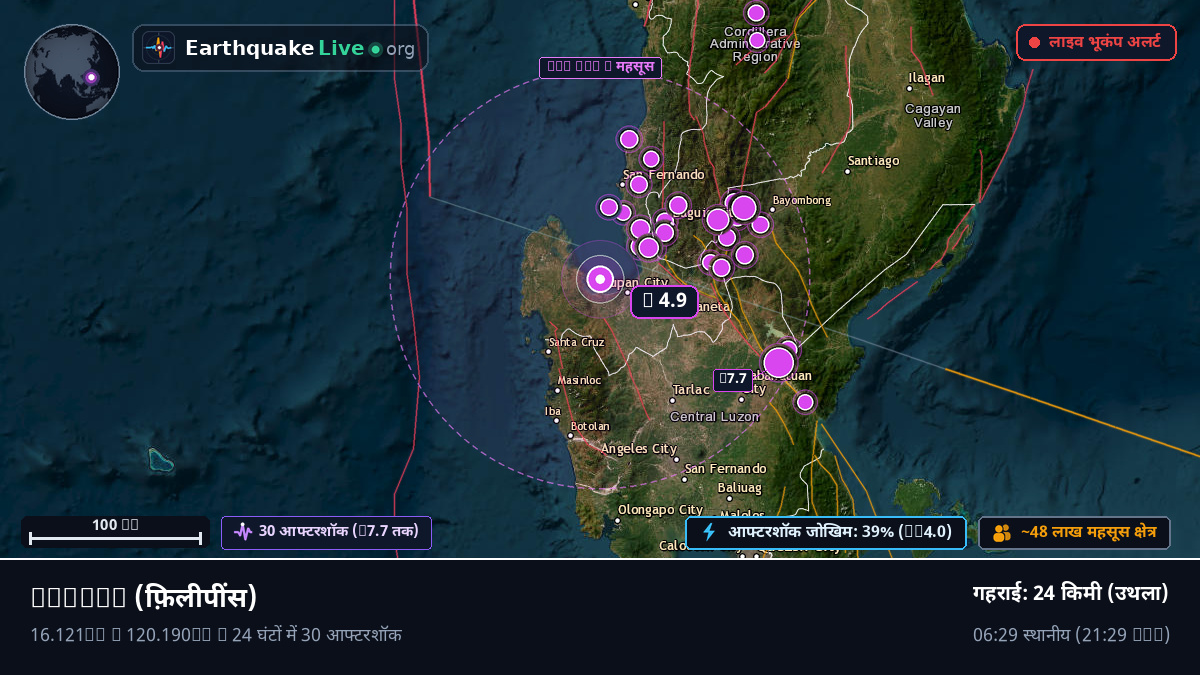Click the 06:29 स्थानीय local time text
The width and height of the screenshot is (1200, 675).
pos(1021,635)
